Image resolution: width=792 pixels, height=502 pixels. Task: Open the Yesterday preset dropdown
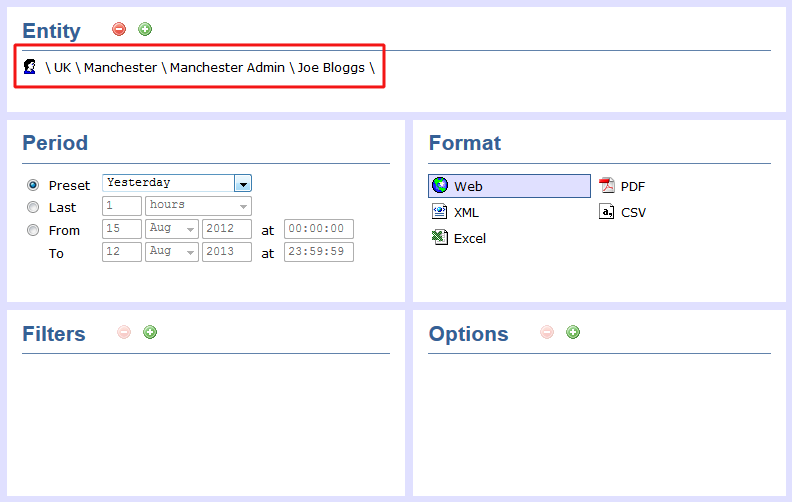[242, 183]
